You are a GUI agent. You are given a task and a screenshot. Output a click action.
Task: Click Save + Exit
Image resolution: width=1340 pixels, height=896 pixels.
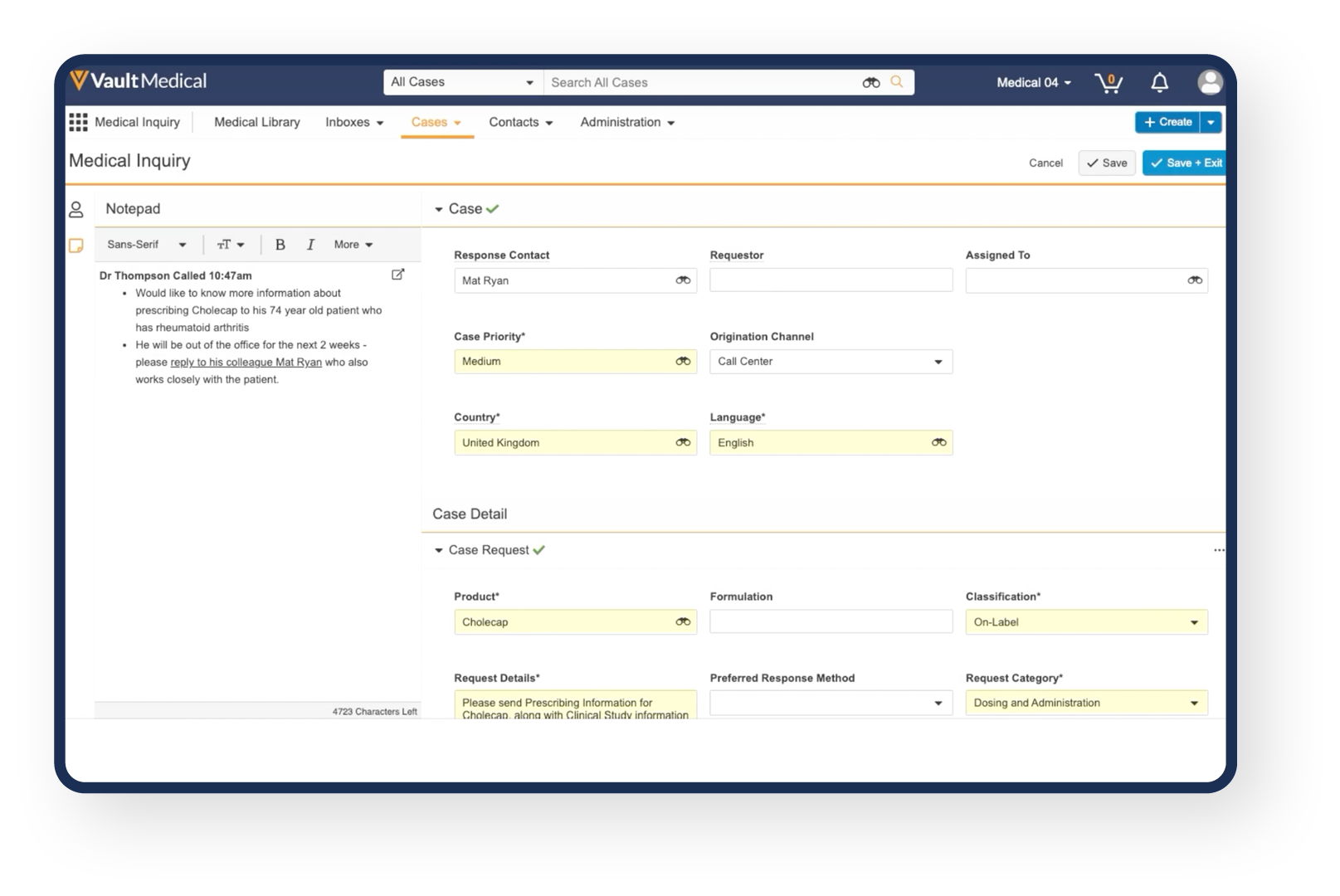1185,163
